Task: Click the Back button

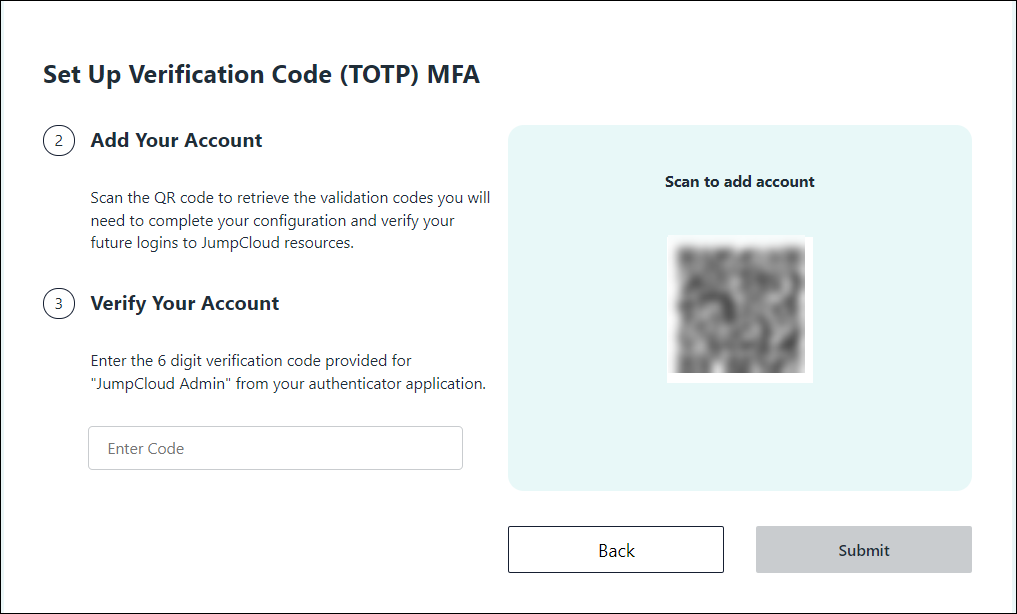Action: pos(615,550)
